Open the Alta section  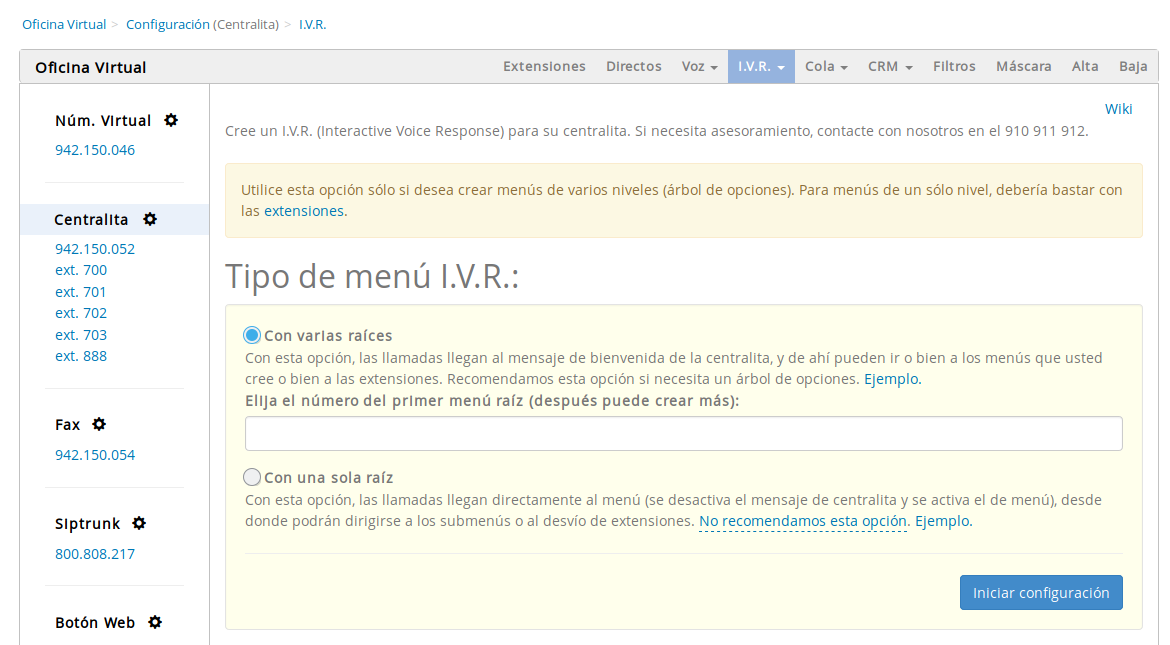tap(1085, 66)
